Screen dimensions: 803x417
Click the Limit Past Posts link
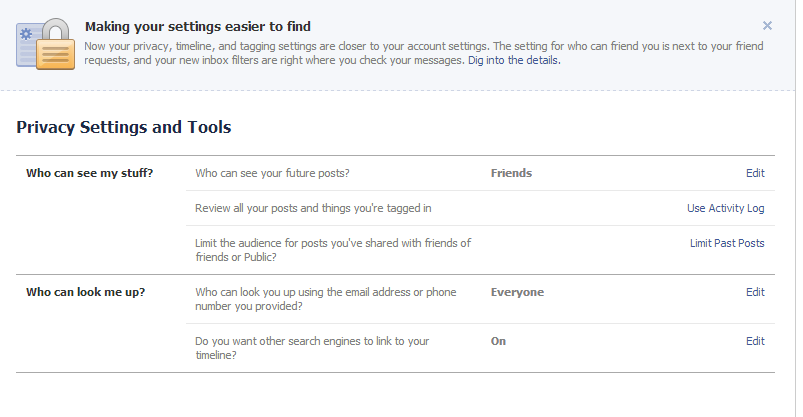coord(727,243)
